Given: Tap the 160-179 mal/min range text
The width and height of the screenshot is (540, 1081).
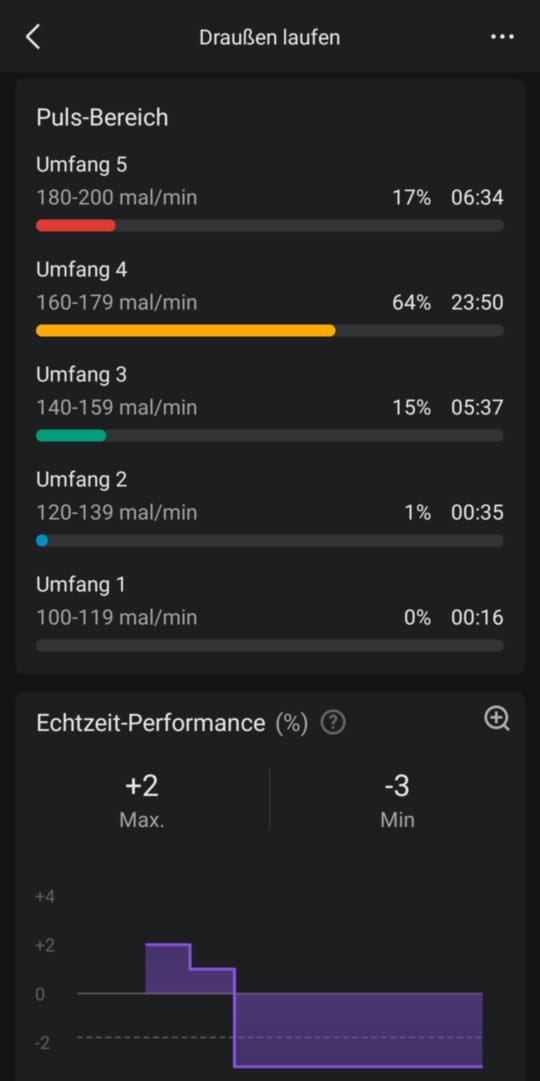Looking at the screenshot, I should click(x=117, y=303).
